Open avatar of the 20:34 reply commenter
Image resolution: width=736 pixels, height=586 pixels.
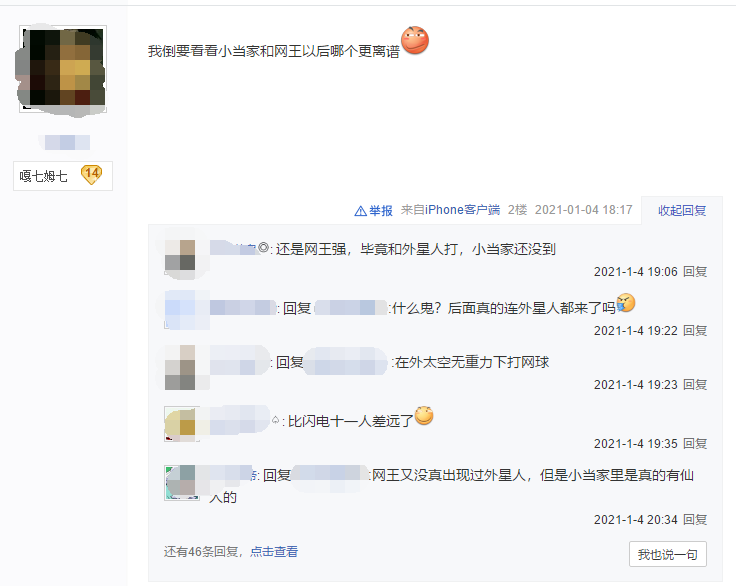pos(181,483)
